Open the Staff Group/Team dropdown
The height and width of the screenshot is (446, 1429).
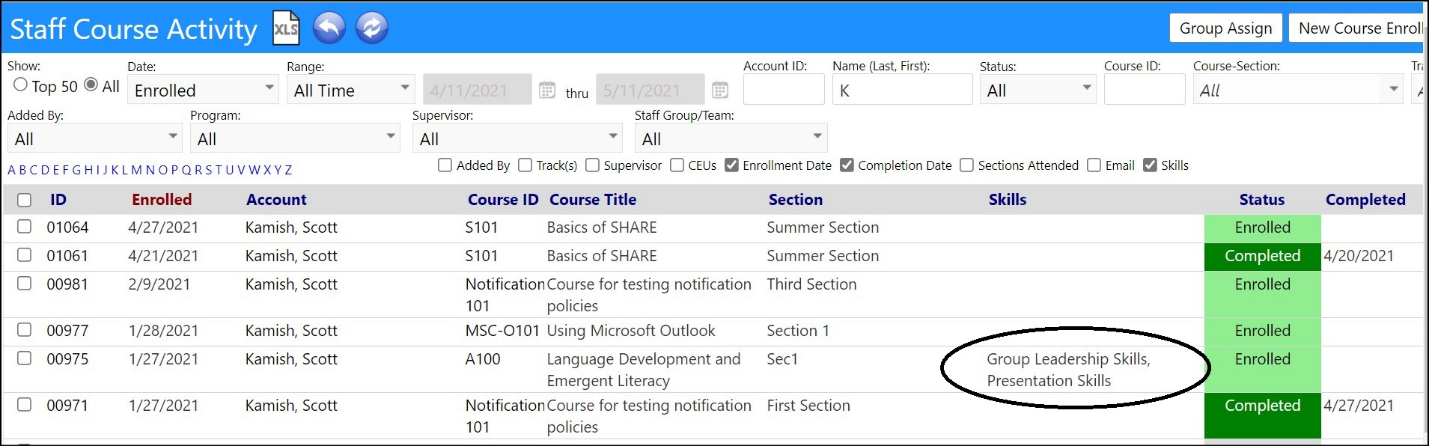pyautogui.click(x=731, y=138)
